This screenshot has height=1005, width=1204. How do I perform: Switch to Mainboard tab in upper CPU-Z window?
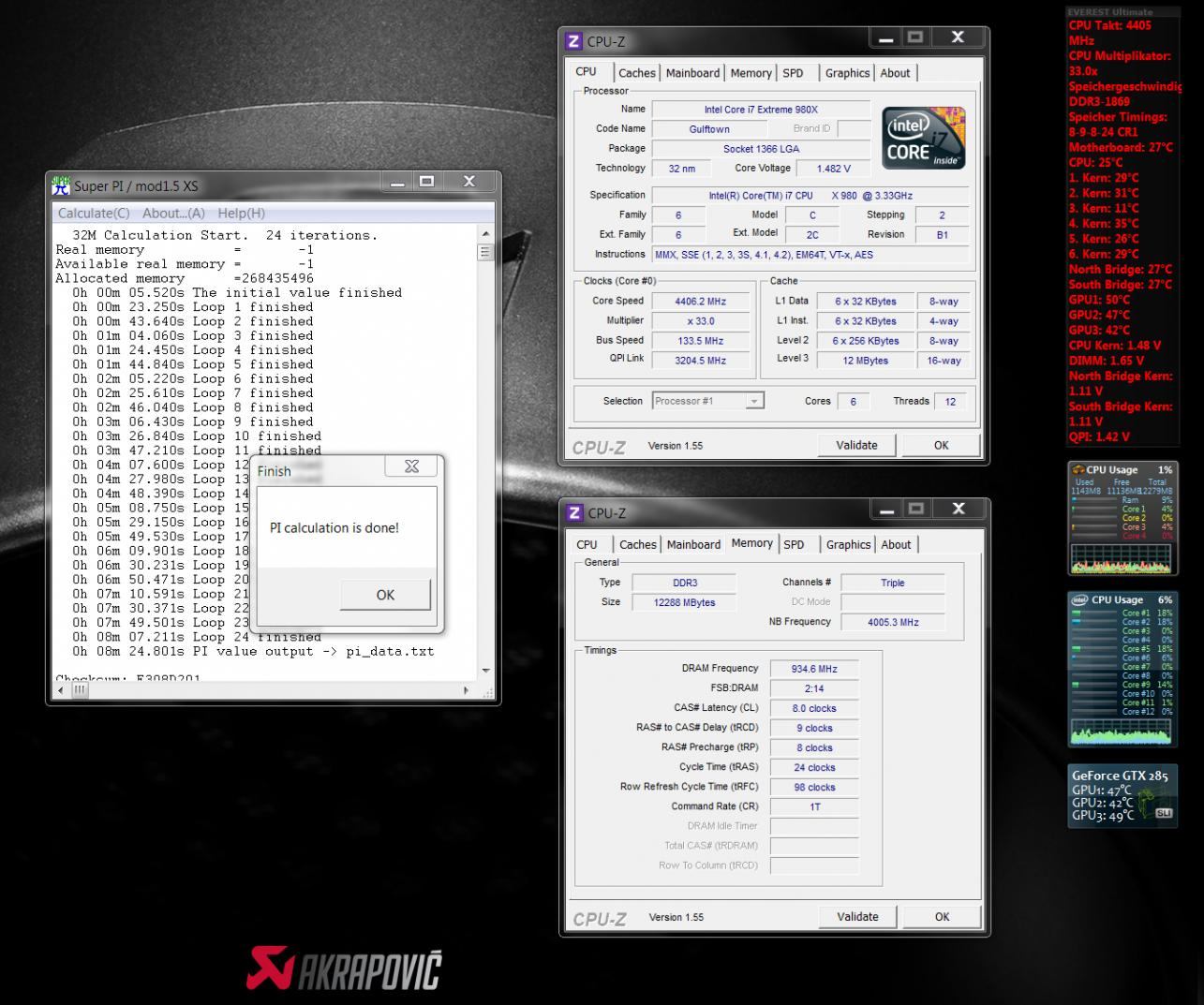coord(692,73)
